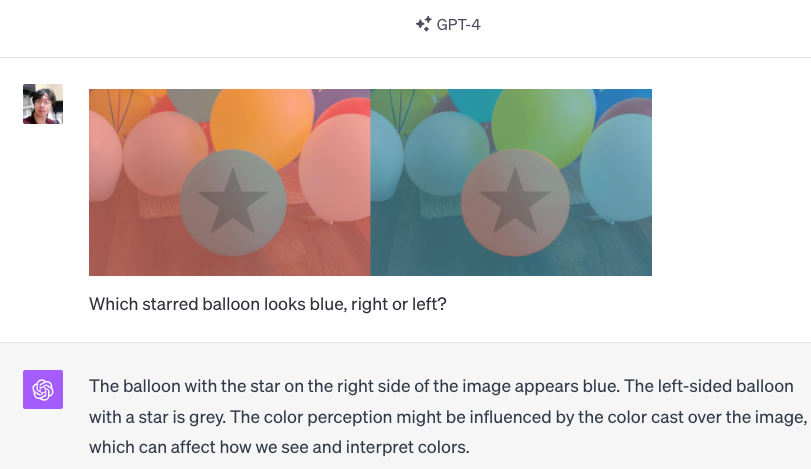Click the starred balloon in the red-tinted half

233,202
